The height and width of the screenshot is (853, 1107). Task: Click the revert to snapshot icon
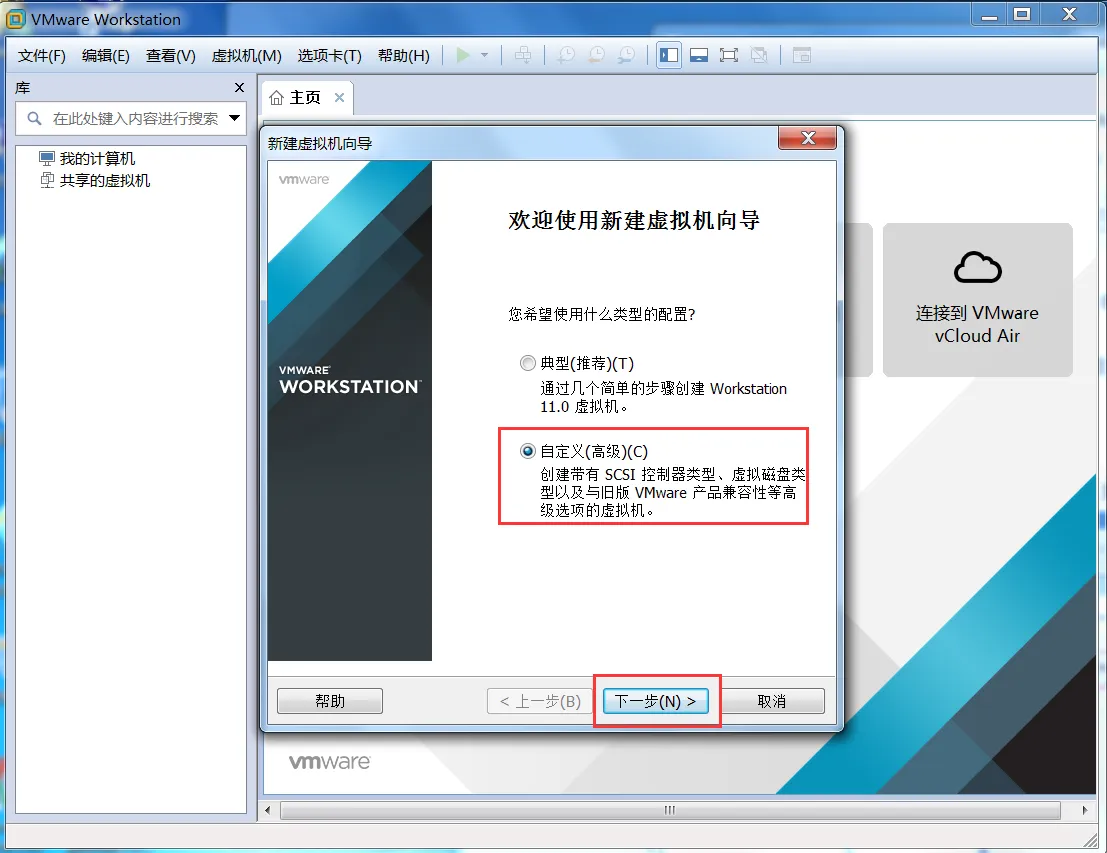pyautogui.click(x=597, y=55)
